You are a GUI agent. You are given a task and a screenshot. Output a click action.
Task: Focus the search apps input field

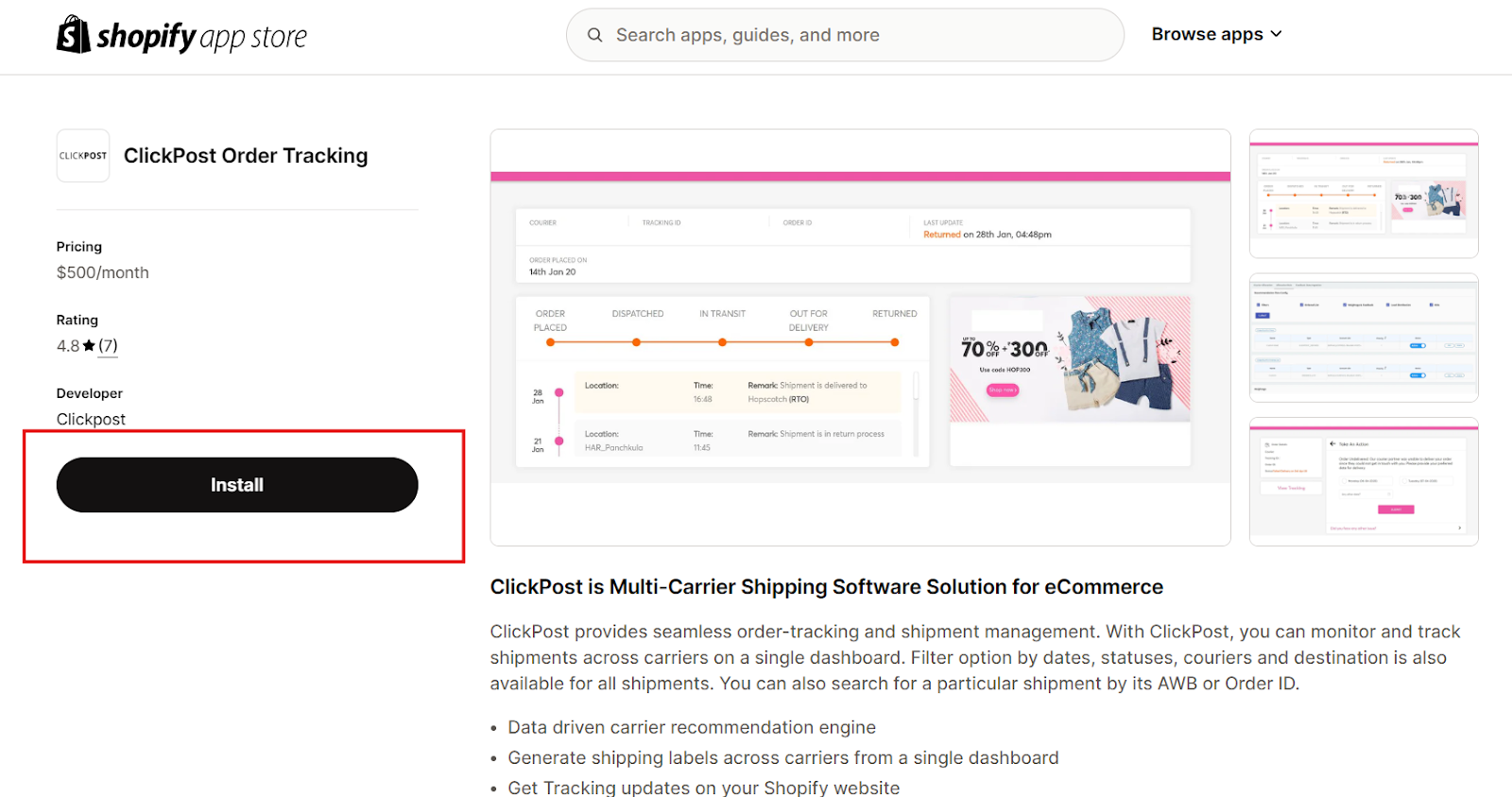pos(845,35)
